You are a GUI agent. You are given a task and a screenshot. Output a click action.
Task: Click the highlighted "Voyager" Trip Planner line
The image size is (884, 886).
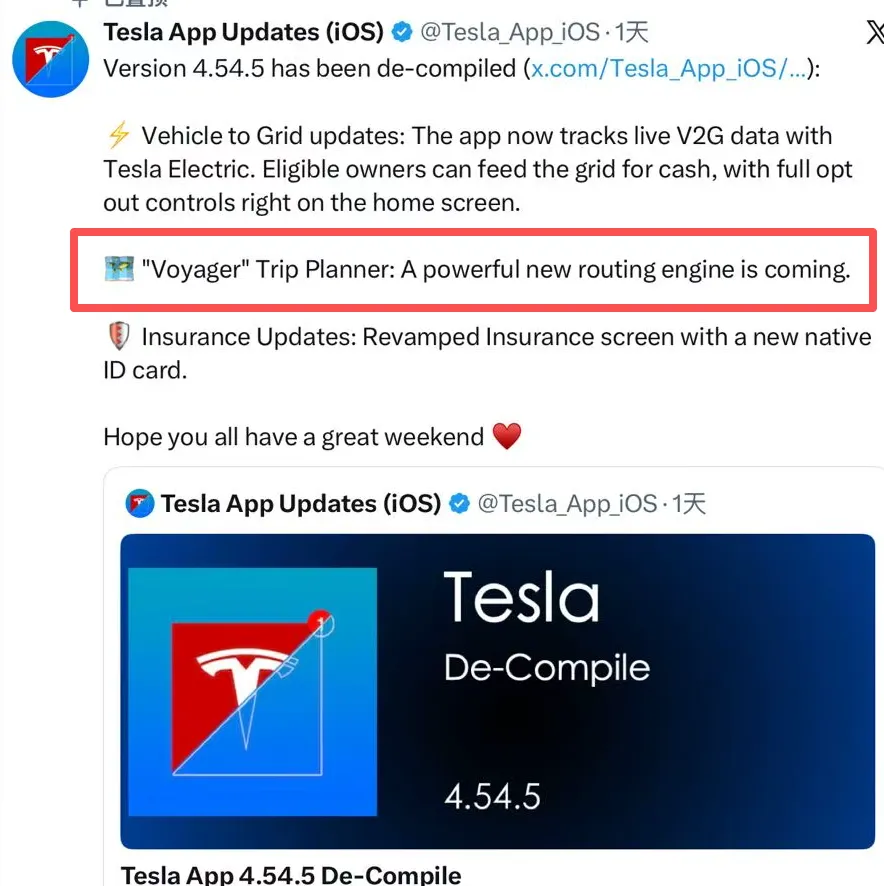[495, 270]
